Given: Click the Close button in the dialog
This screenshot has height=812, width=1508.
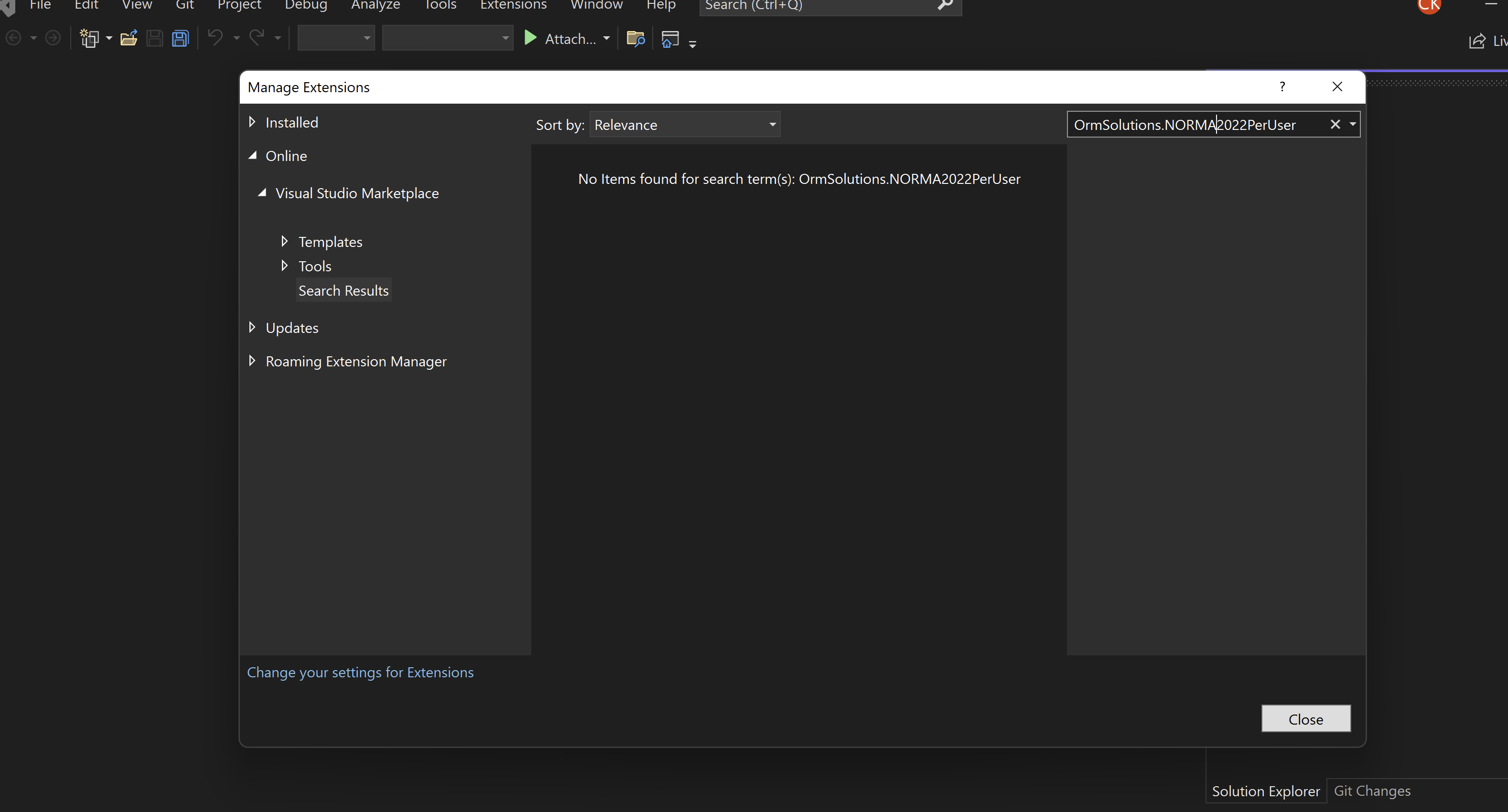Looking at the screenshot, I should point(1305,719).
